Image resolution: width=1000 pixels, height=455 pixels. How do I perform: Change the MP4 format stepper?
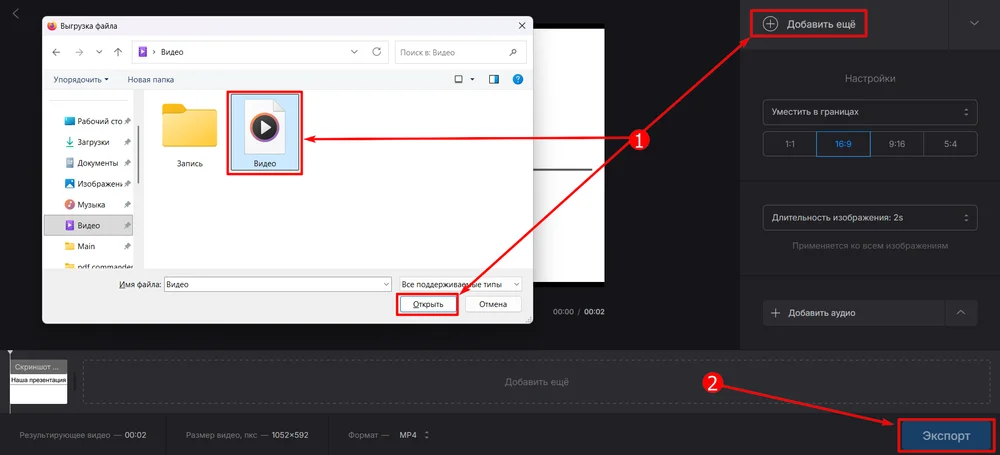(x=427, y=435)
